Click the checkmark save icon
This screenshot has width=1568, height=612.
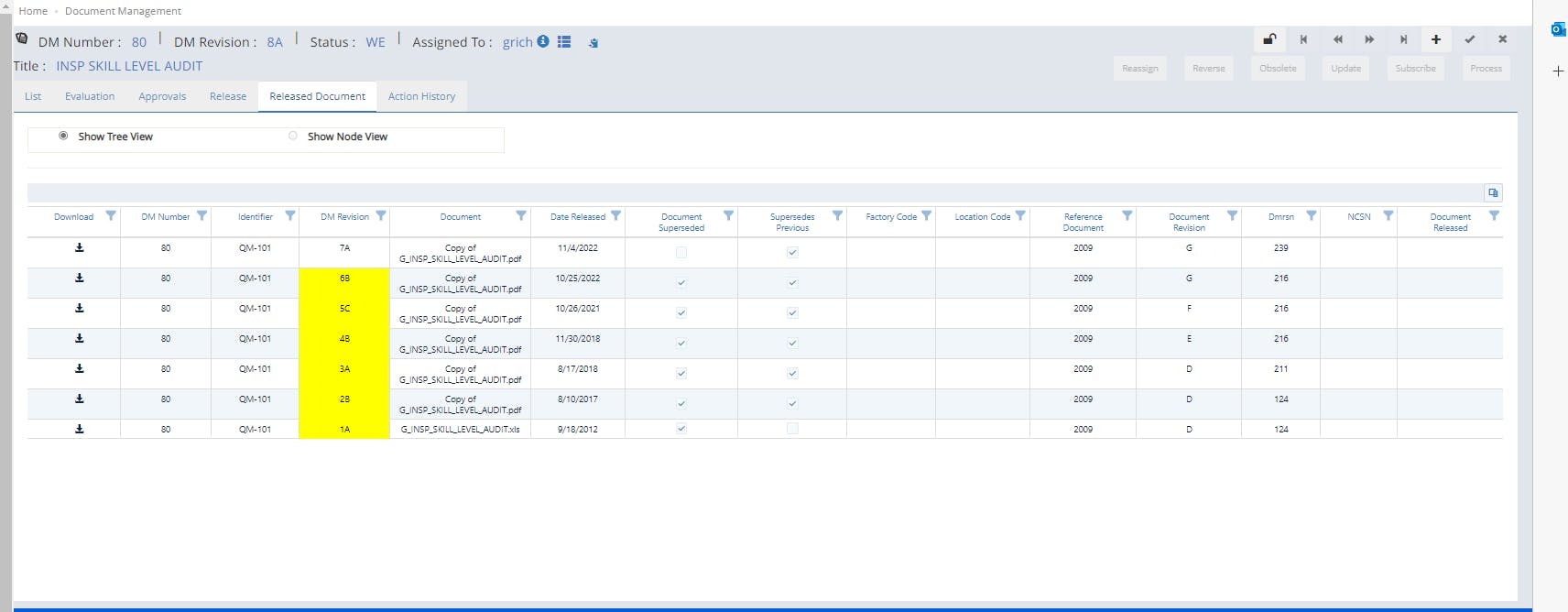pyautogui.click(x=1470, y=39)
